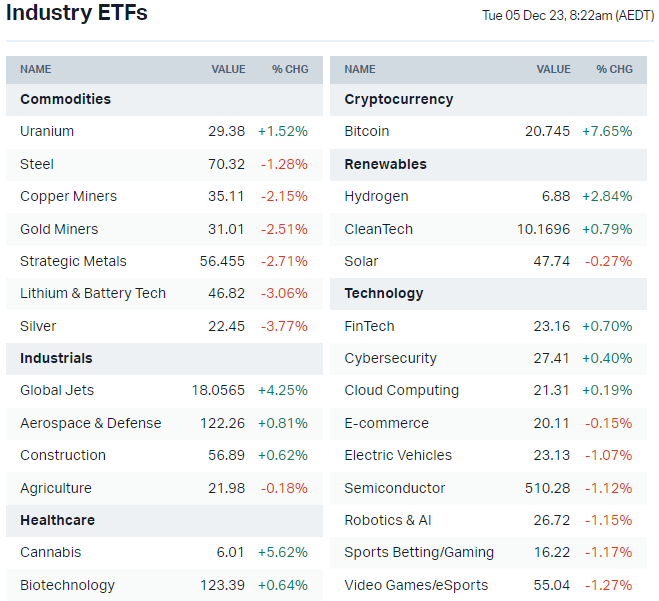Open the Cybersecurity ETF entry
This screenshot has height=601, width=659.
click(390, 358)
